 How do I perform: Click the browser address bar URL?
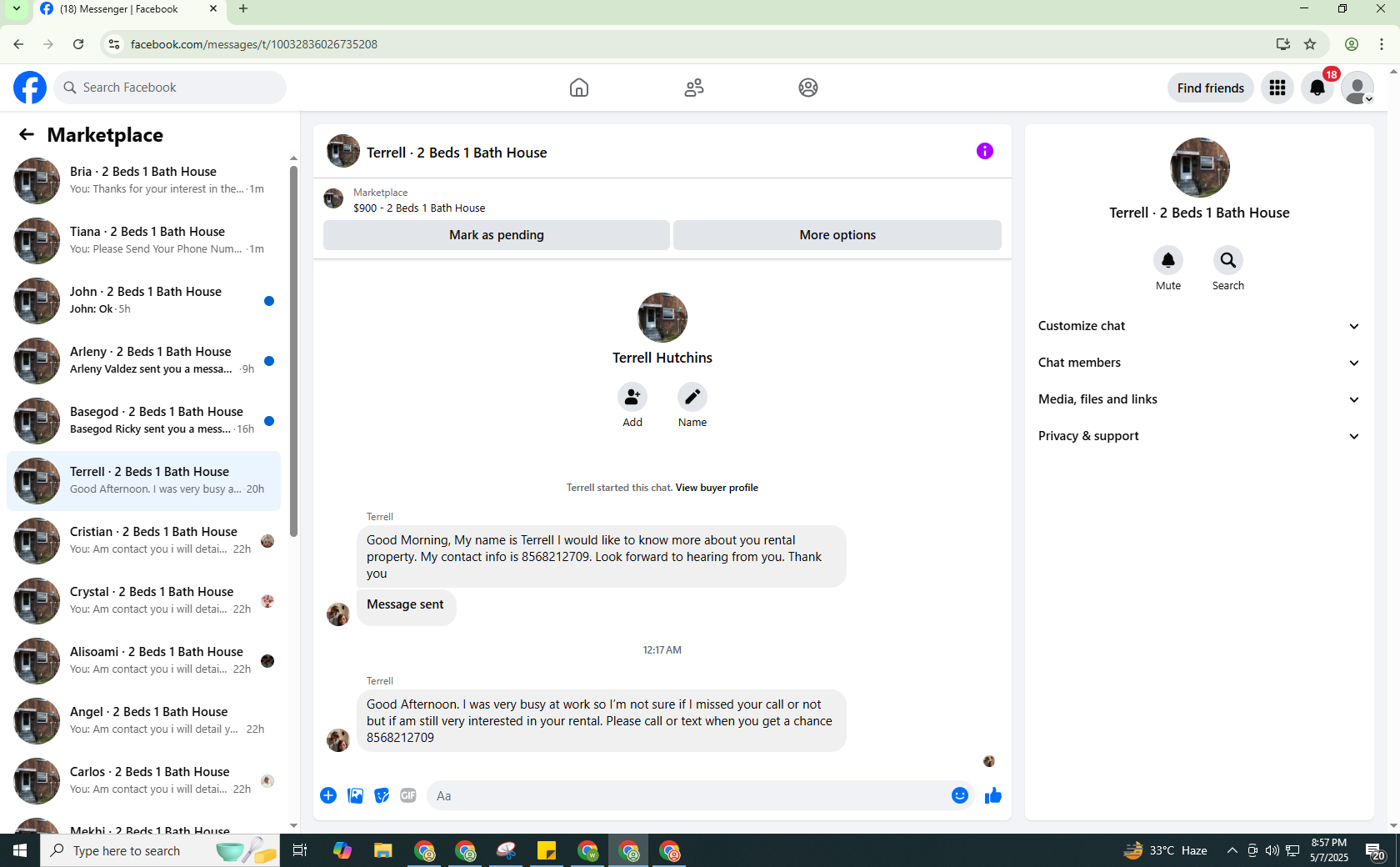pyautogui.click(x=254, y=44)
